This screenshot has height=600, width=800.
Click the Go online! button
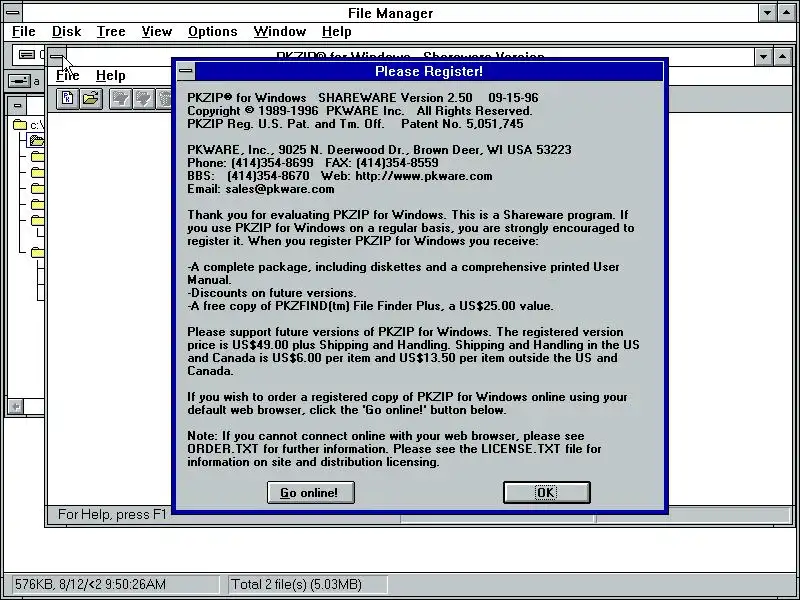(x=310, y=492)
